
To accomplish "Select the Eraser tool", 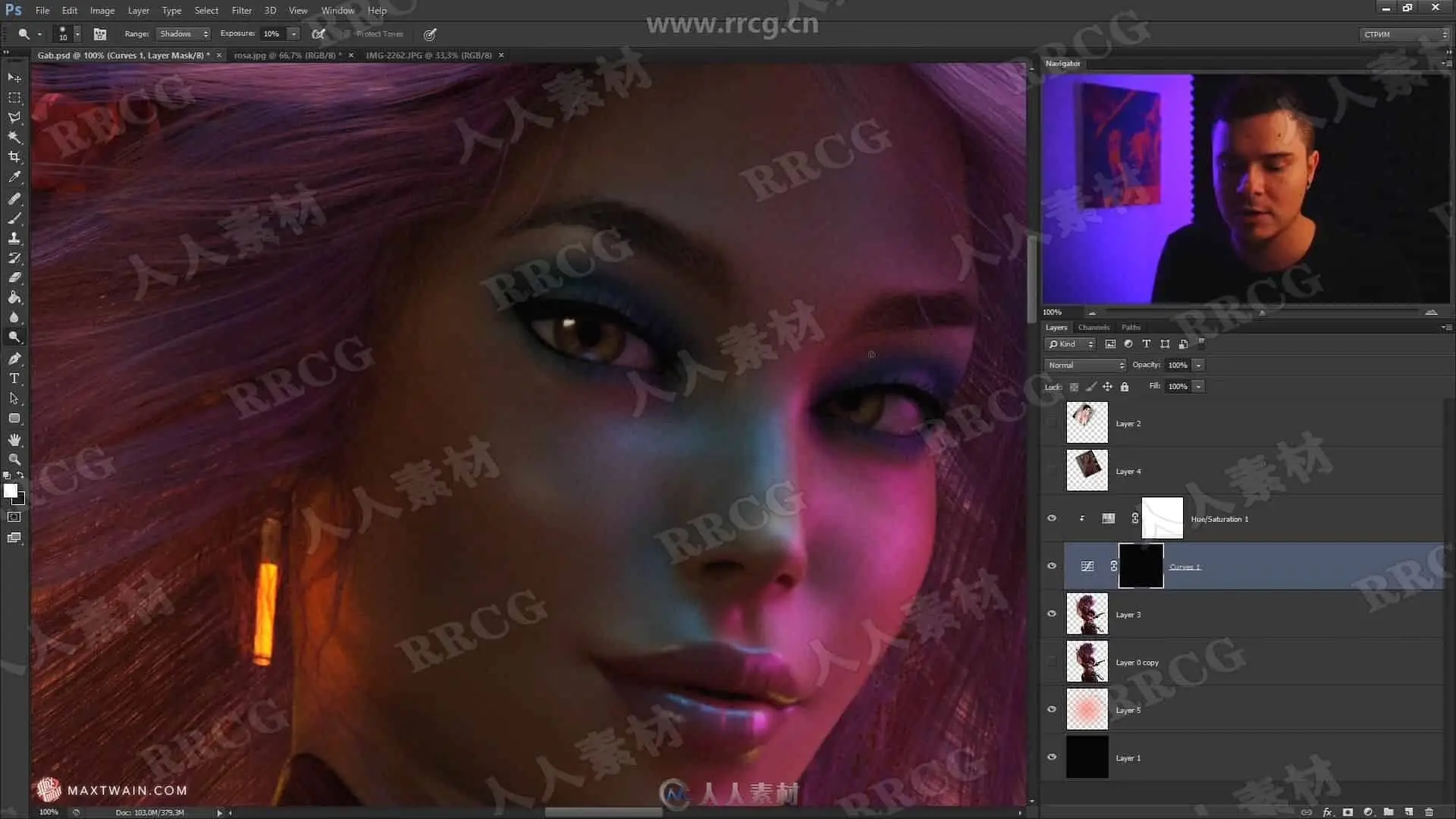I will pos(14,278).
